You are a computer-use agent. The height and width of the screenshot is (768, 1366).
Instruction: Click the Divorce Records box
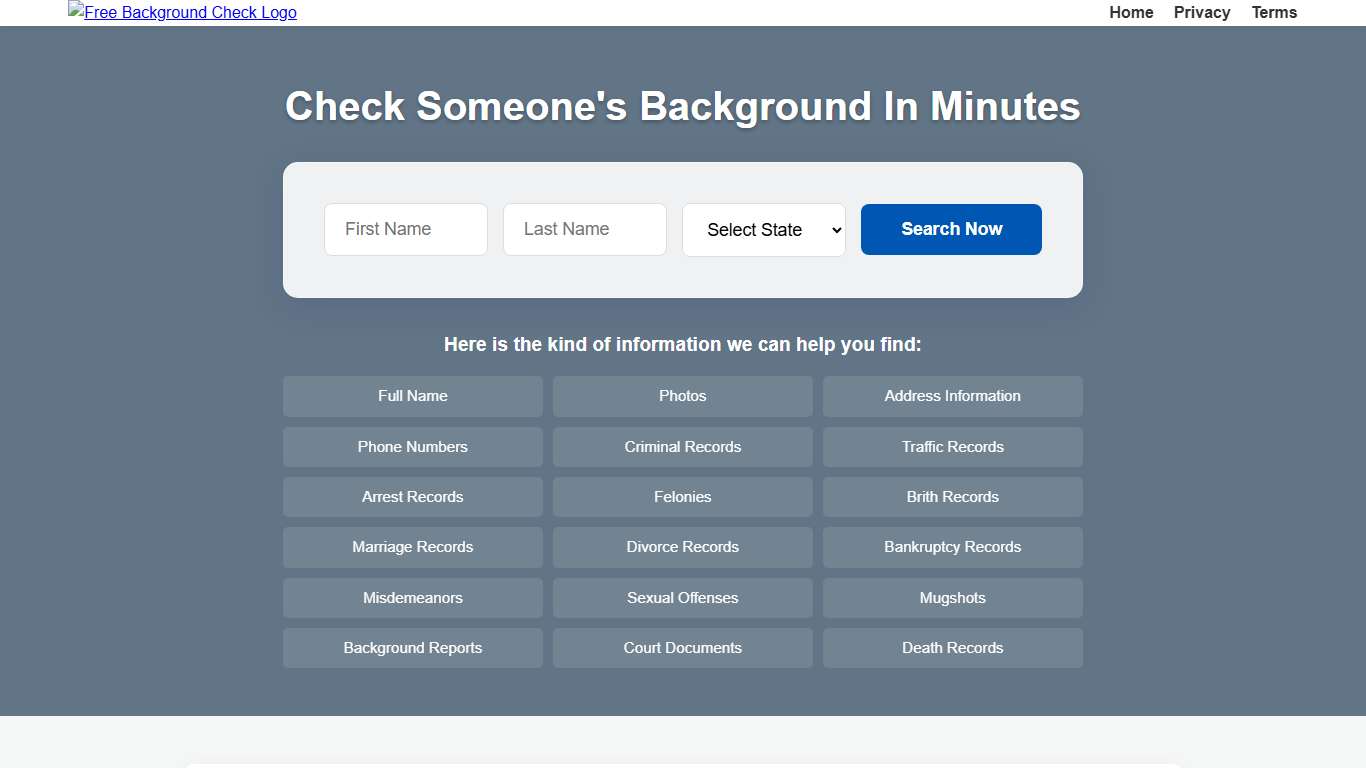682,547
